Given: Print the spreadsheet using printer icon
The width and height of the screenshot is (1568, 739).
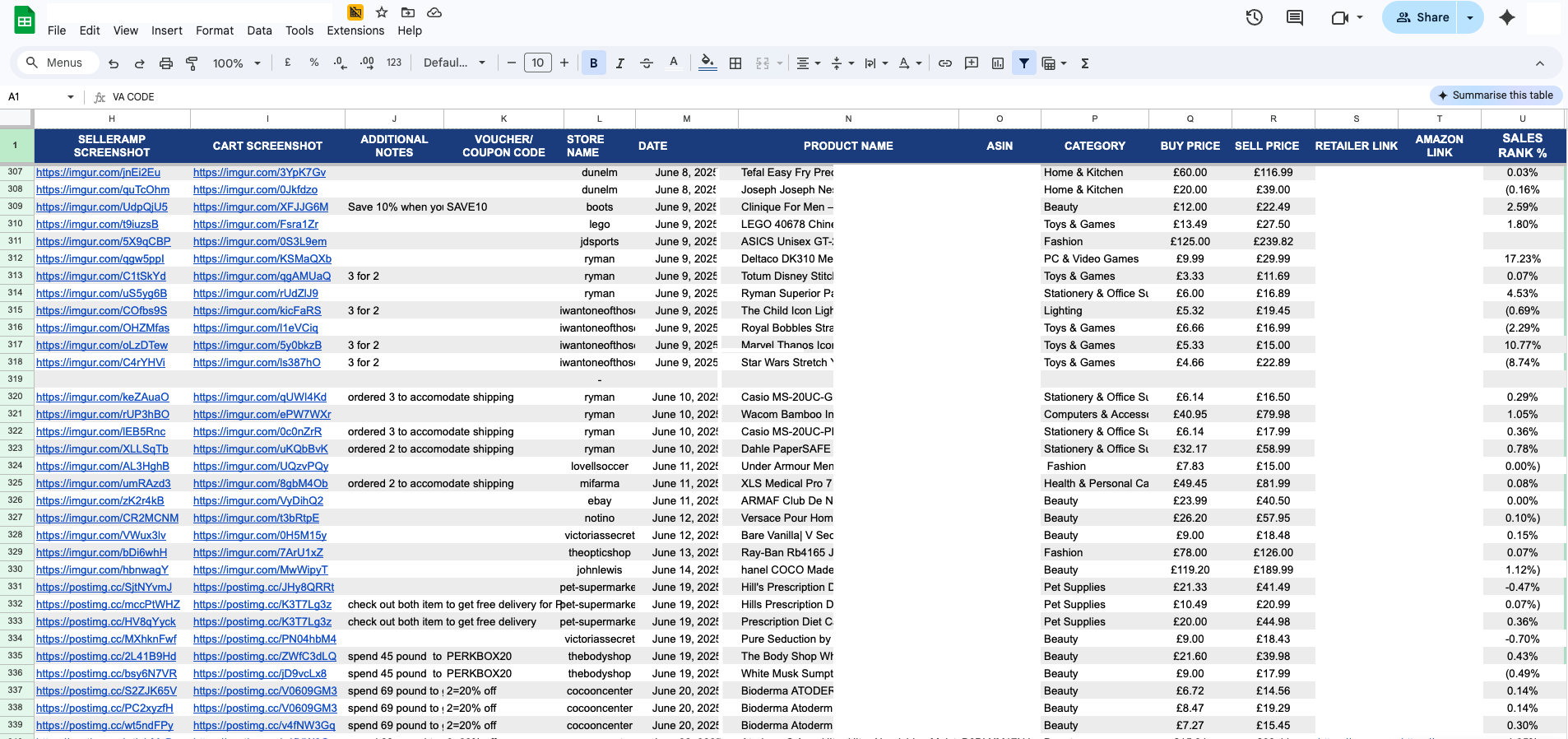Looking at the screenshot, I should tap(166, 63).
